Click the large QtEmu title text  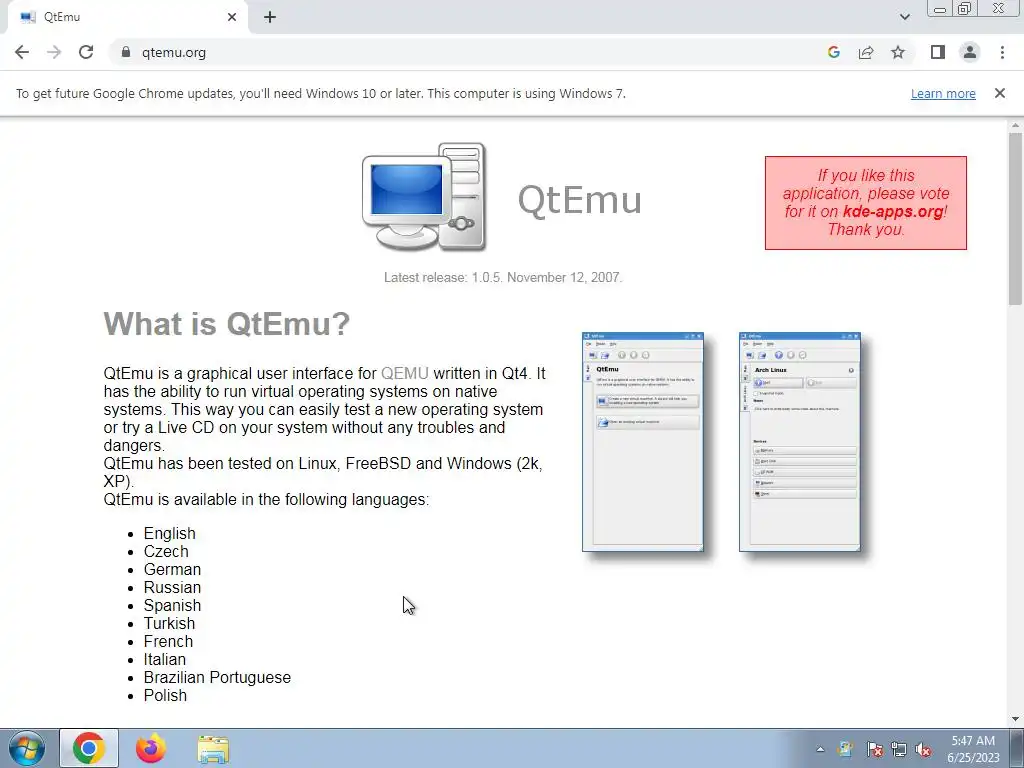[579, 200]
